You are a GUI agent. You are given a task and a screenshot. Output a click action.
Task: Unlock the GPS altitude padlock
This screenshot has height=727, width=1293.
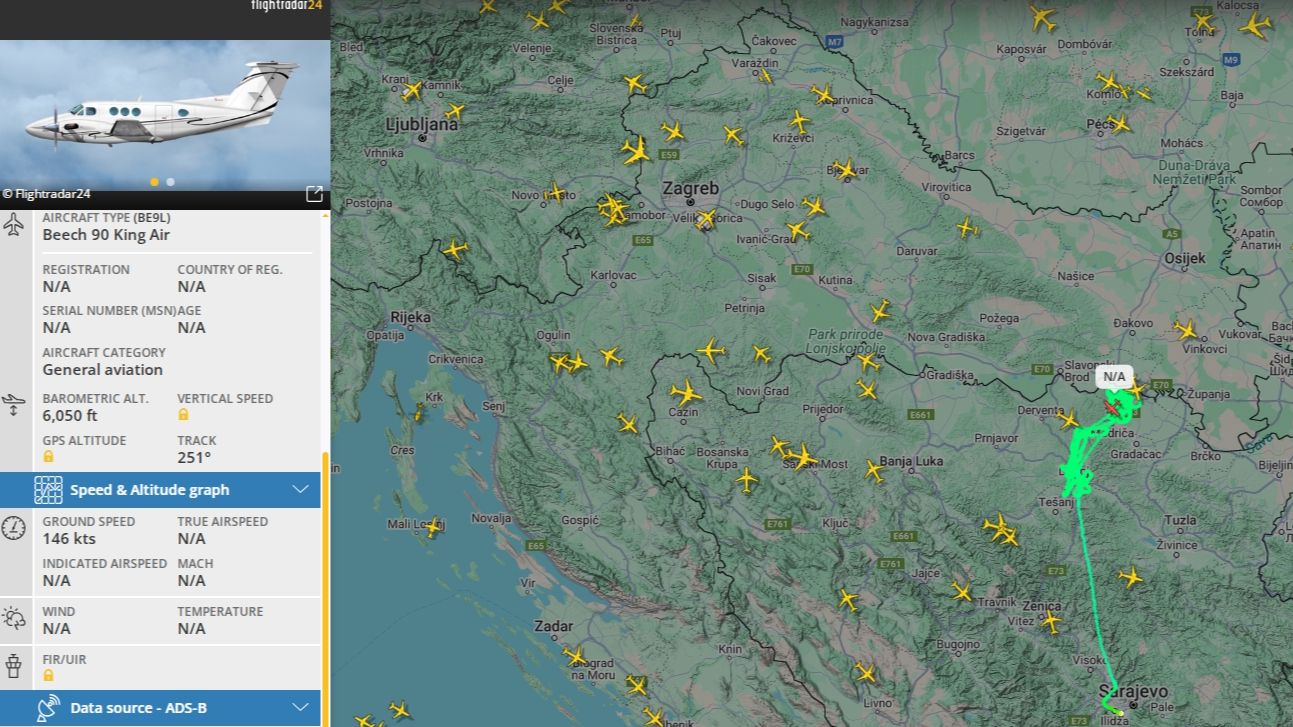click(x=46, y=457)
